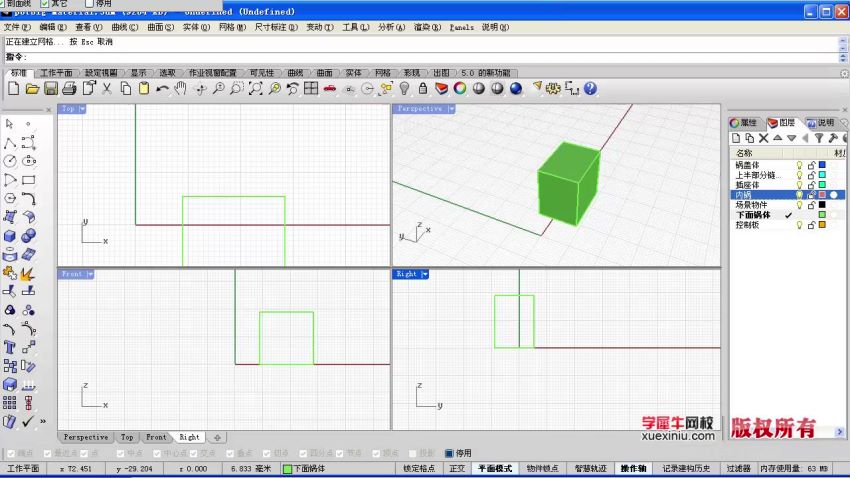Toggle the 停用 osnap checkbox

tap(449, 453)
